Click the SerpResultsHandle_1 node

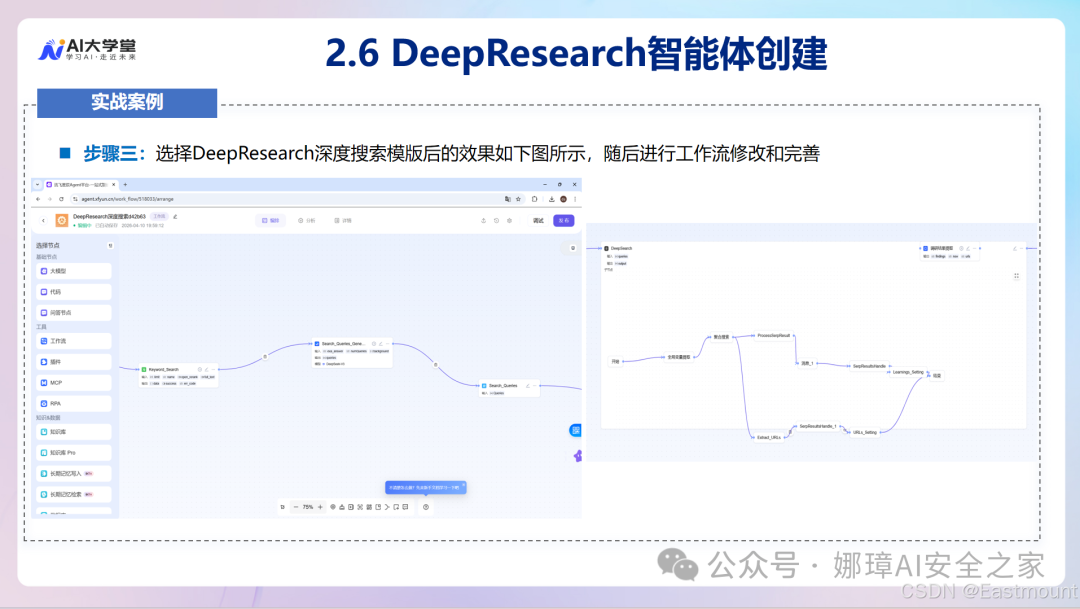(x=818, y=426)
